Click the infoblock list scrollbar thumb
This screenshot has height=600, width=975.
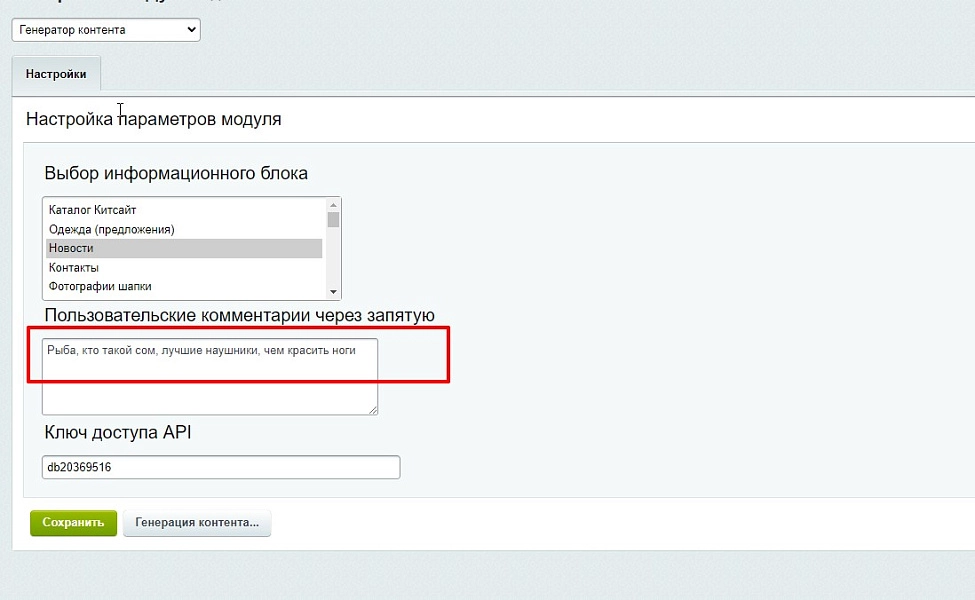(x=333, y=219)
